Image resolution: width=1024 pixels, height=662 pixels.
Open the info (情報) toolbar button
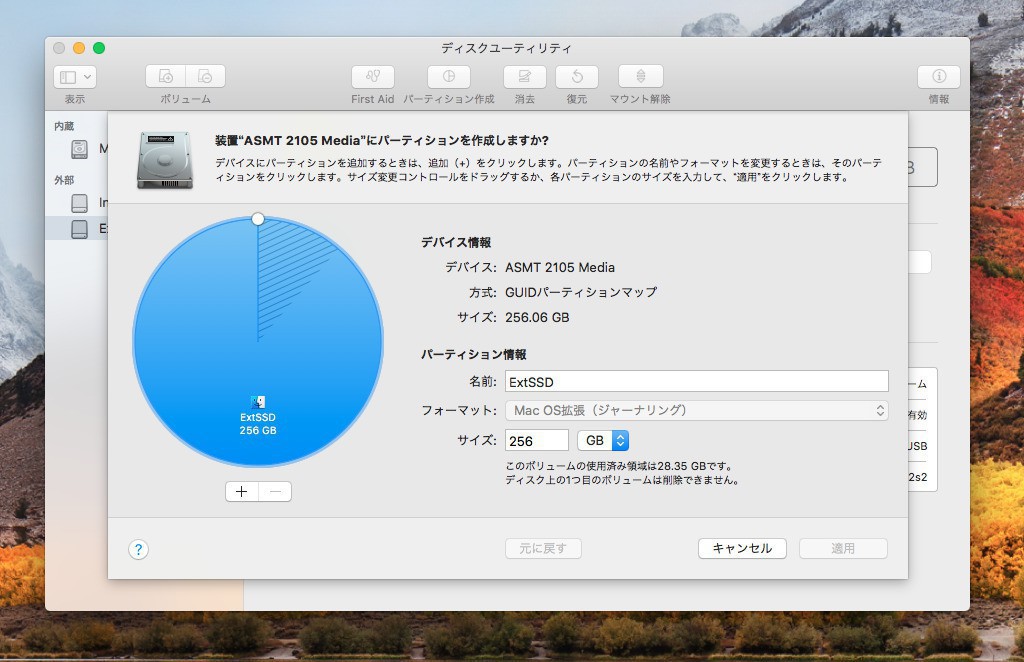[x=938, y=76]
